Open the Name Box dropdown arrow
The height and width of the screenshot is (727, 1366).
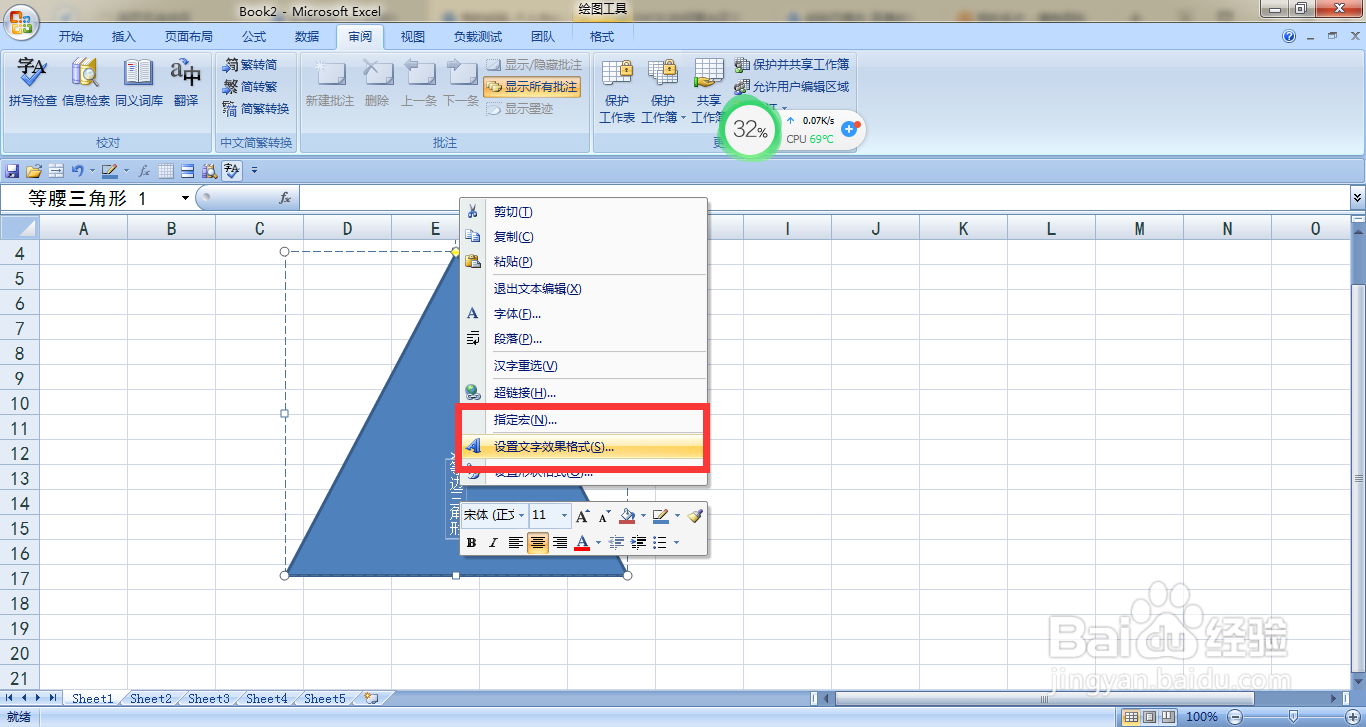(185, 198)
